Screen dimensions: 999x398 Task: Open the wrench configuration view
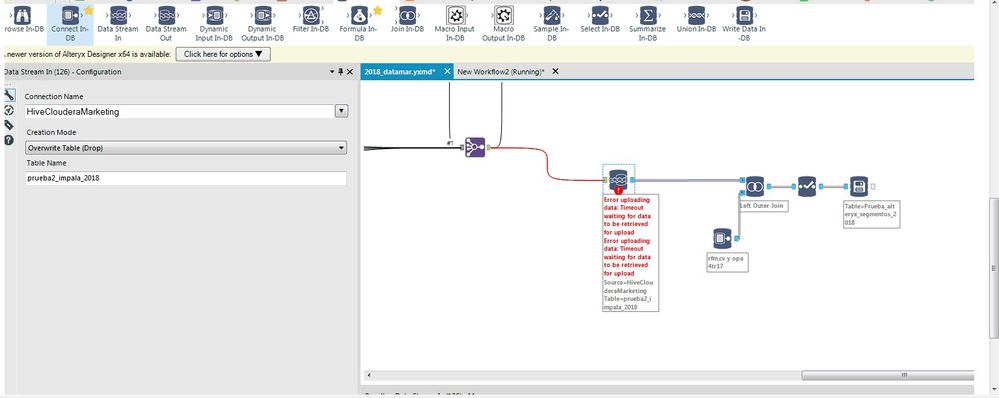[9, 96]
